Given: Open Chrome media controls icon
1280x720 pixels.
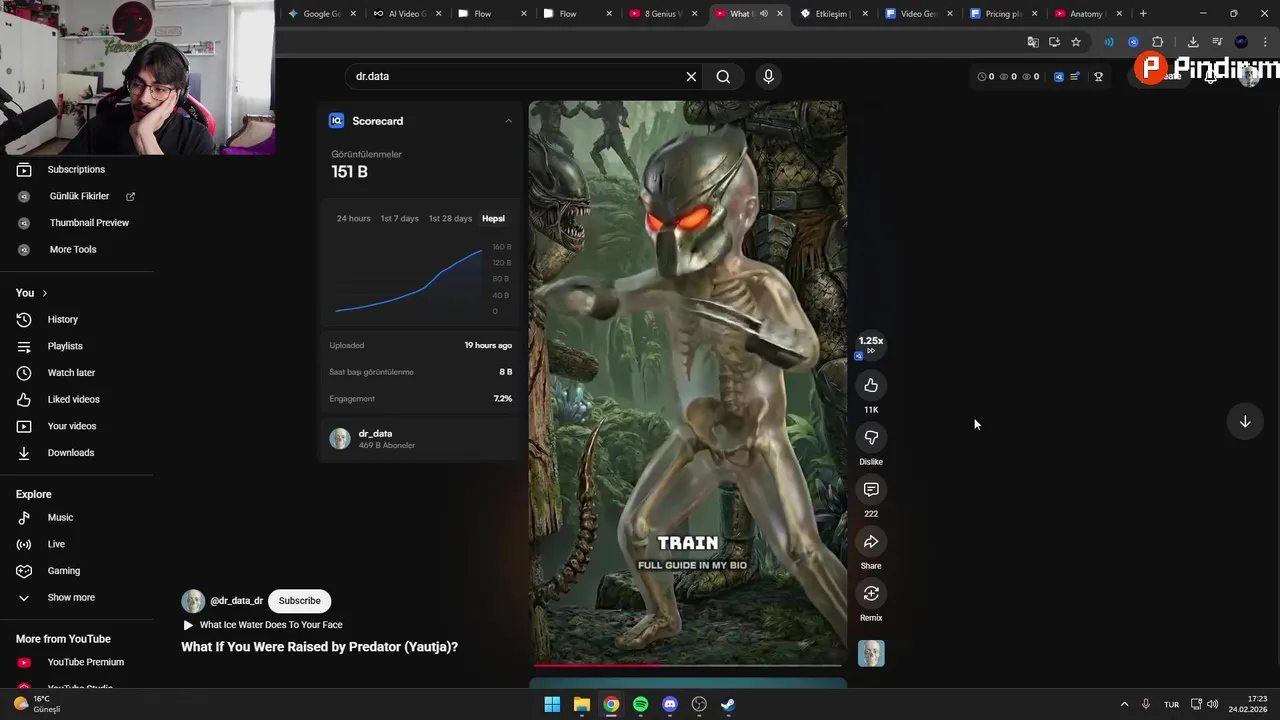Looking at the screenshot, I should (1217, 42).
